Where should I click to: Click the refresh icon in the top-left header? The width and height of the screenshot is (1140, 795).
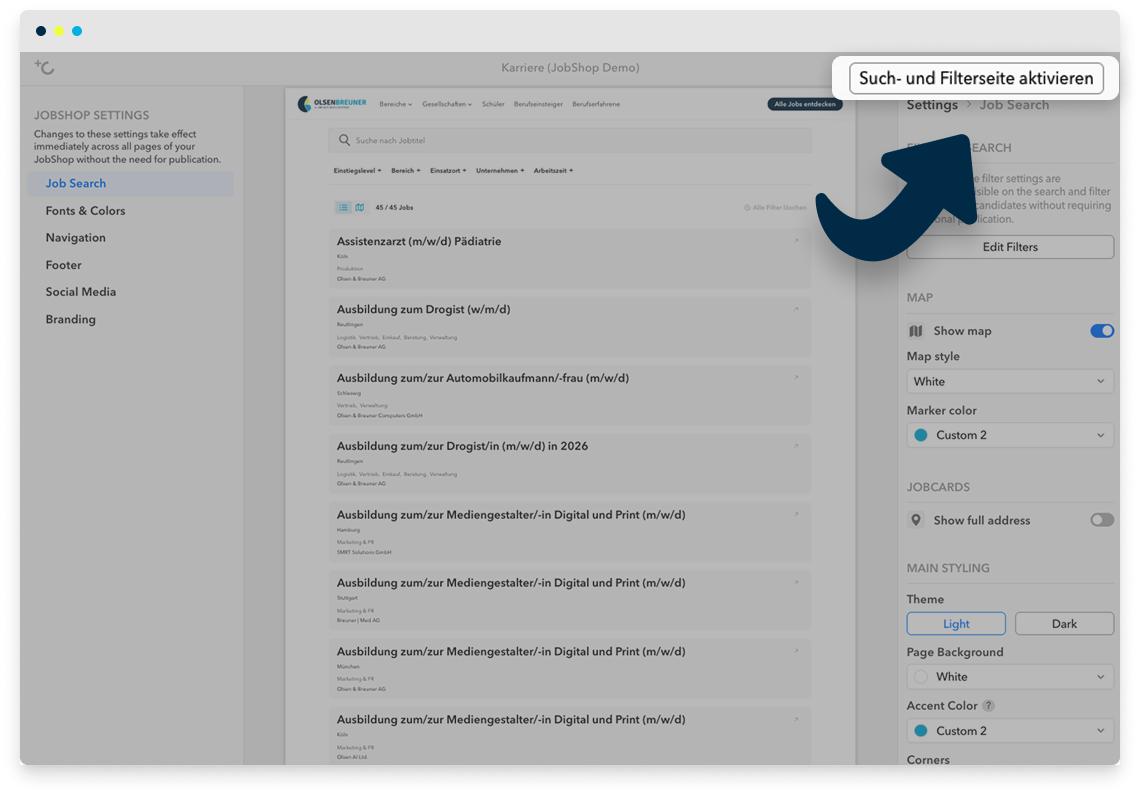point(45,68)
